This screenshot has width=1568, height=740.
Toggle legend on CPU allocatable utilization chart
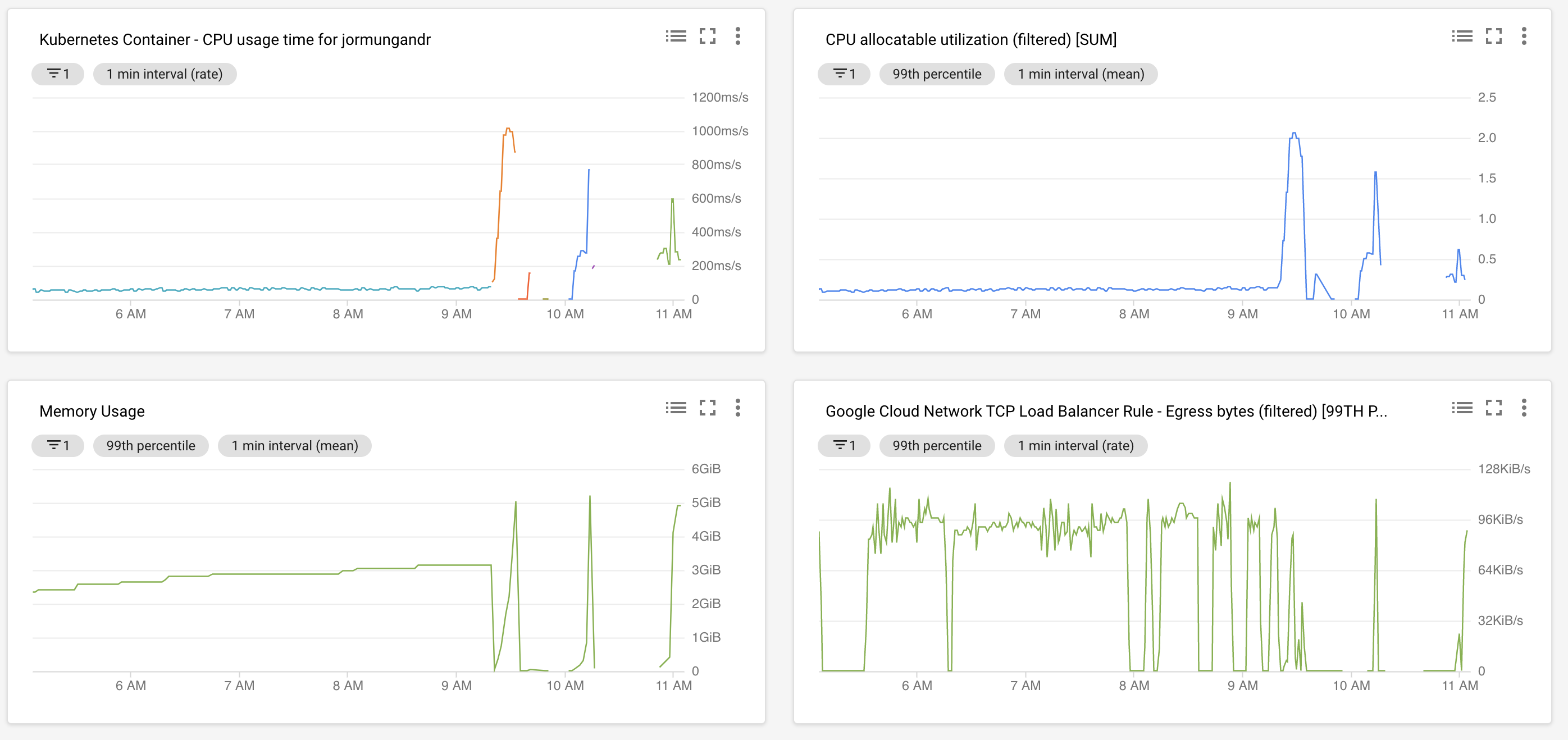pos(1462,36)
